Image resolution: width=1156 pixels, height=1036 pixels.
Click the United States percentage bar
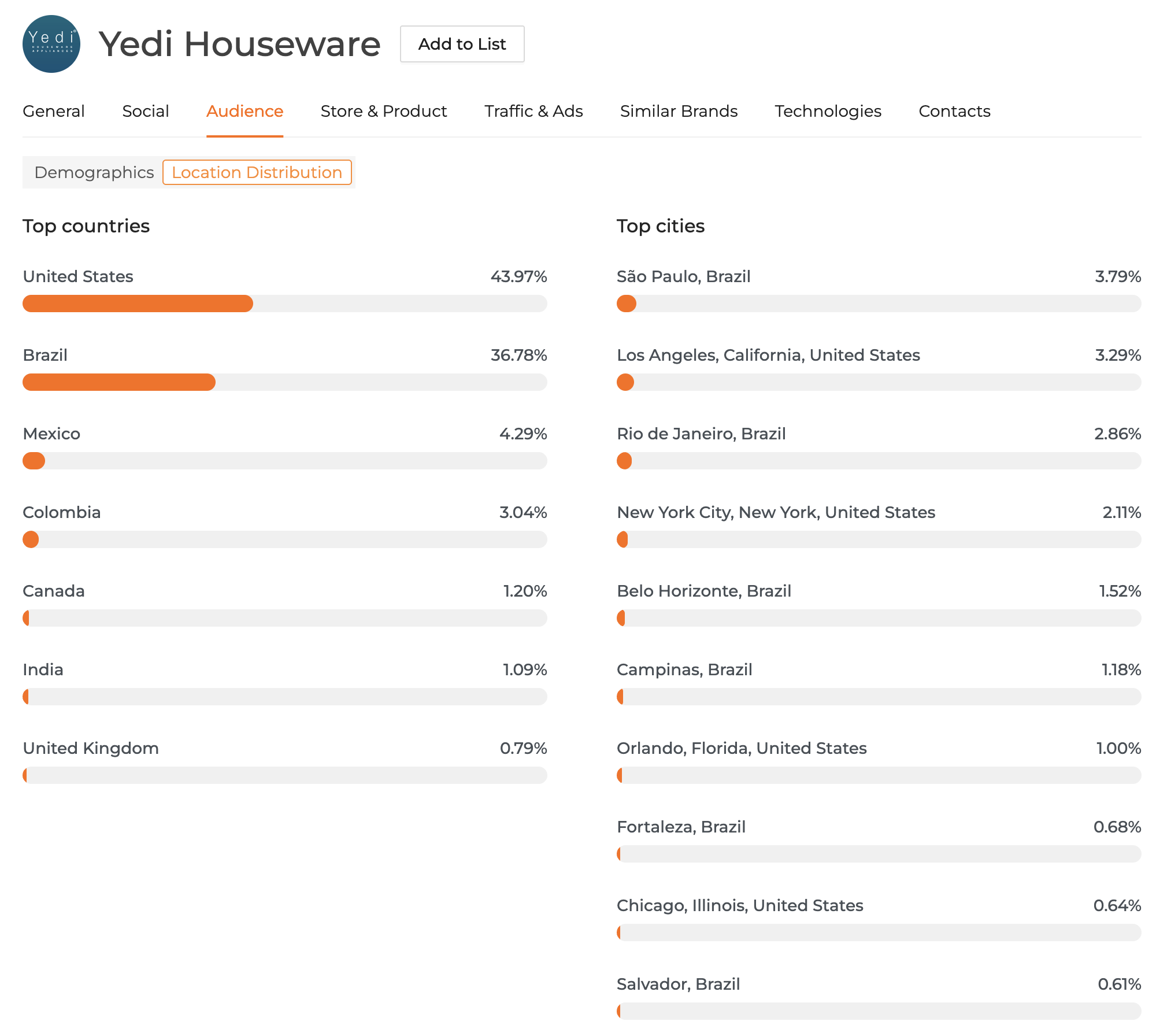[284, 304]
